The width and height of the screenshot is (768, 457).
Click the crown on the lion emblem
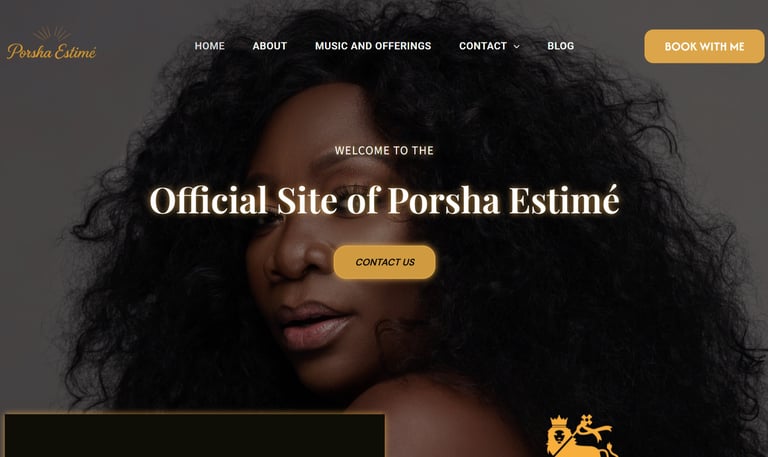pos(559,421)
